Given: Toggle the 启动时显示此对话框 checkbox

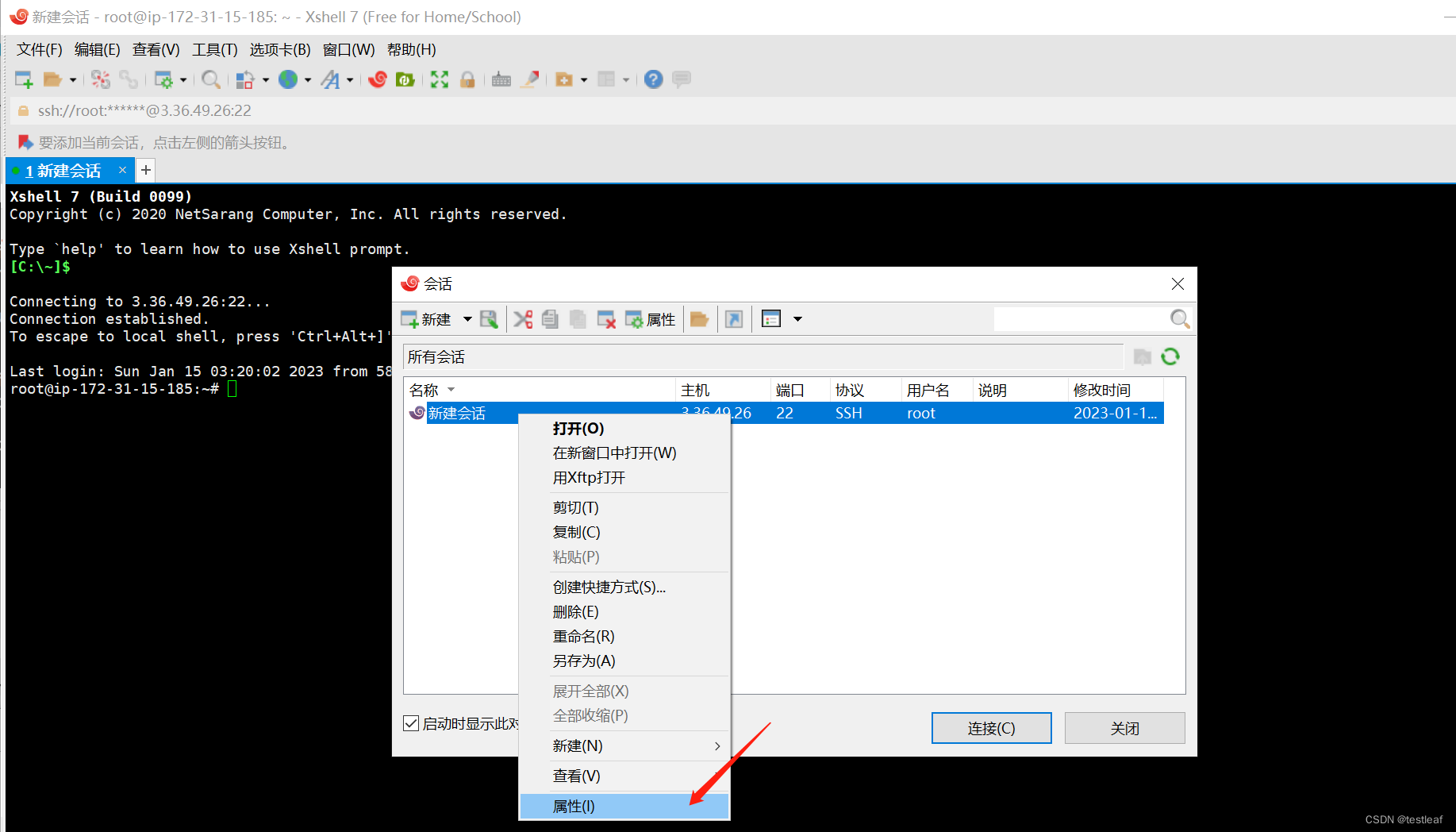Looking at the screenshot, I should pos(411,723).
